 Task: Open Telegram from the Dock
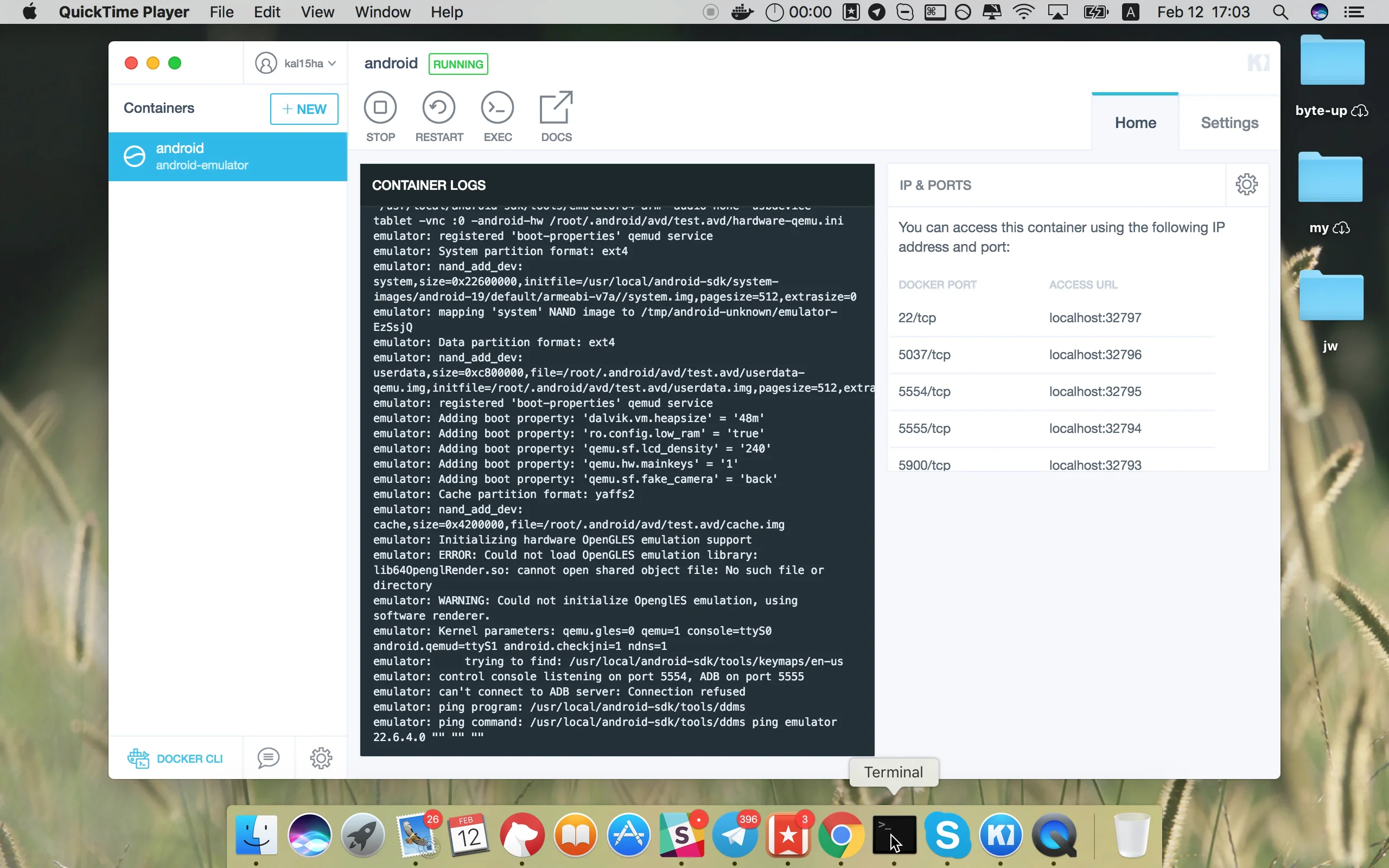735,836
